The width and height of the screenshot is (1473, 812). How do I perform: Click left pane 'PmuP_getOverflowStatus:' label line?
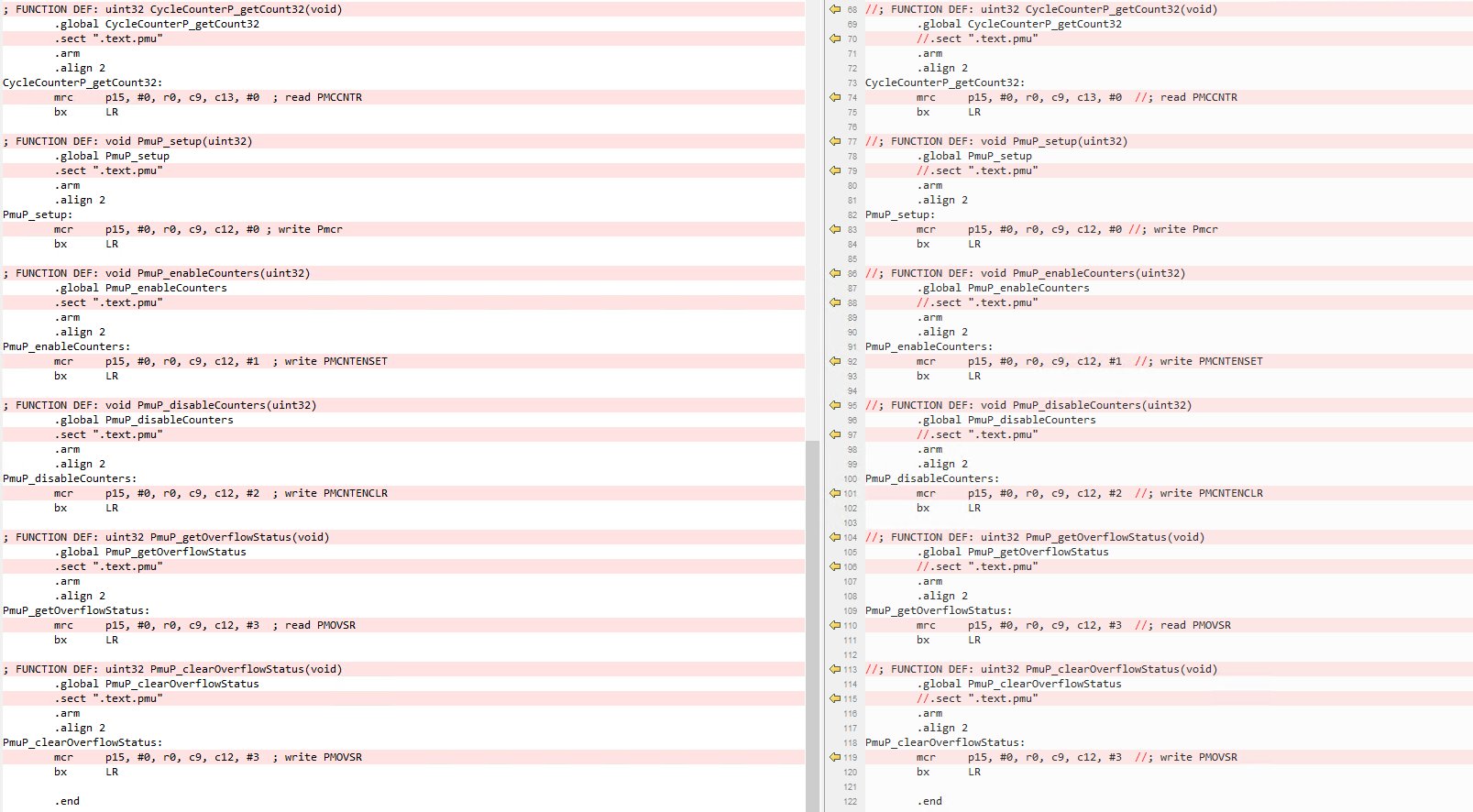[x=403, y=610]
